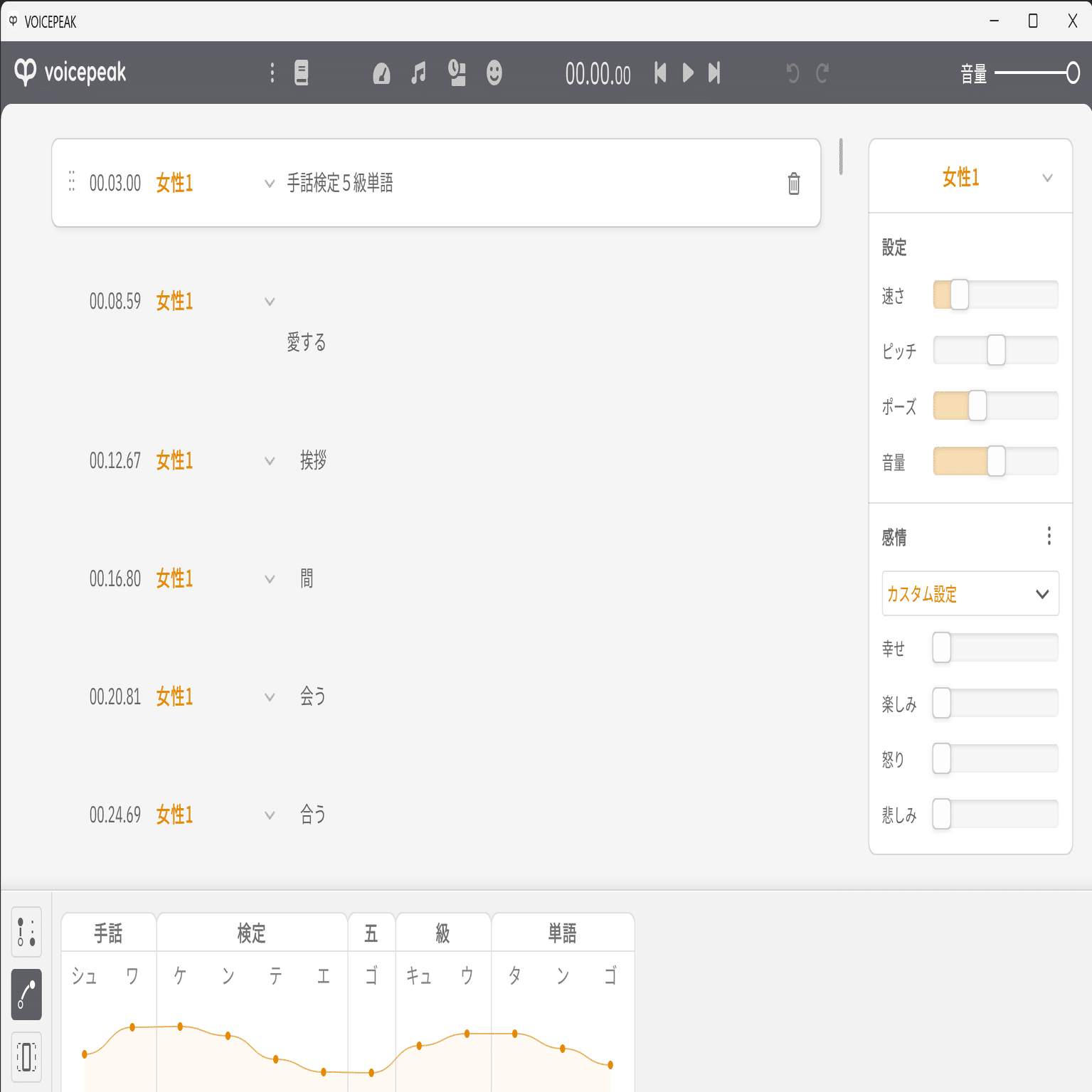Select the 単語 word segment header
Viewport: 1092px width, 1092px height.
(x=562, y=933)
